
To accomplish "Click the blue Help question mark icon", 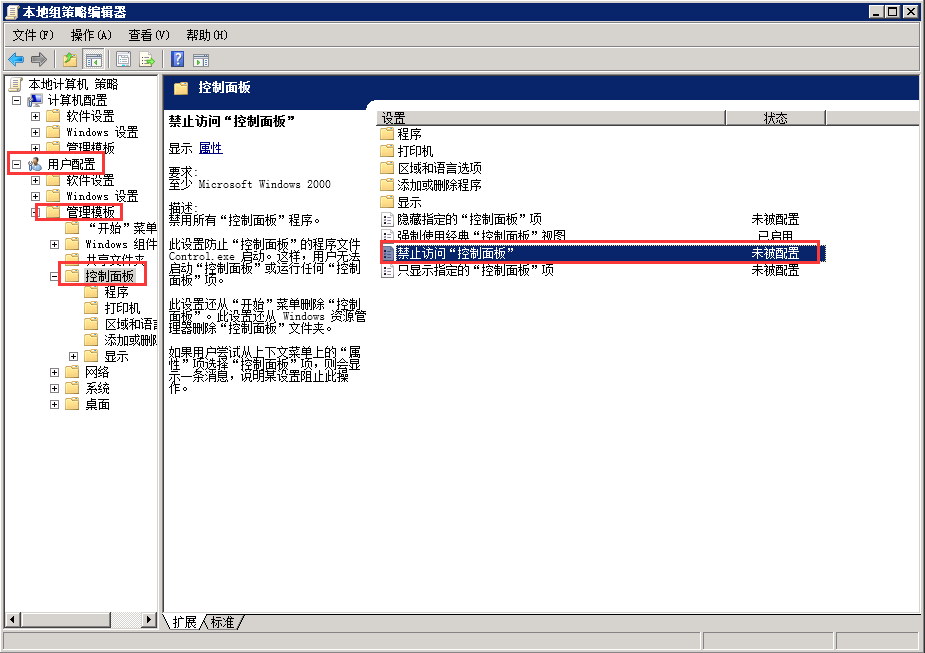I will tap(177, 60).
